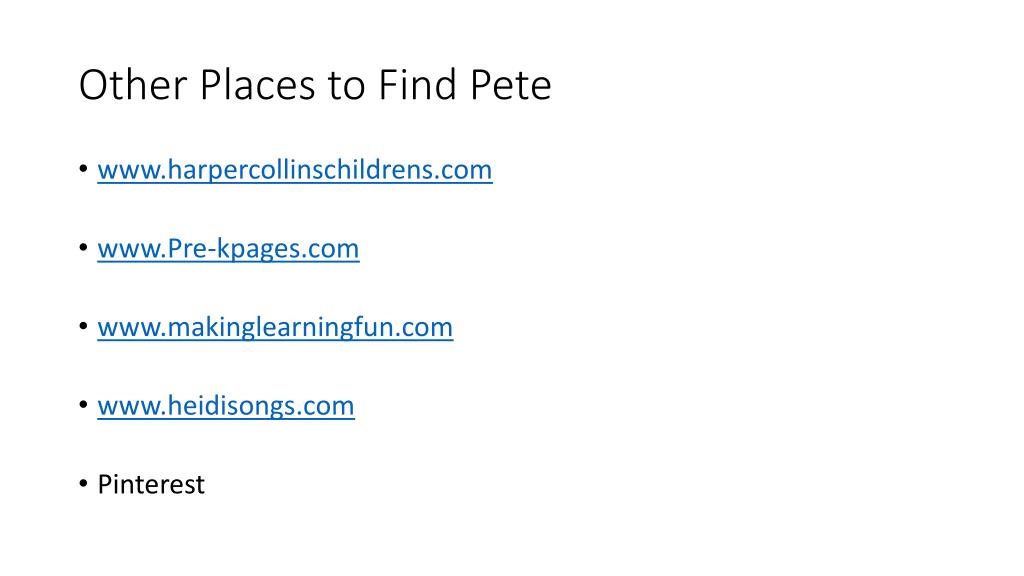Place cursor on the word to in title
Screen dimensions: 1024x576
click(x=346, y=86)
